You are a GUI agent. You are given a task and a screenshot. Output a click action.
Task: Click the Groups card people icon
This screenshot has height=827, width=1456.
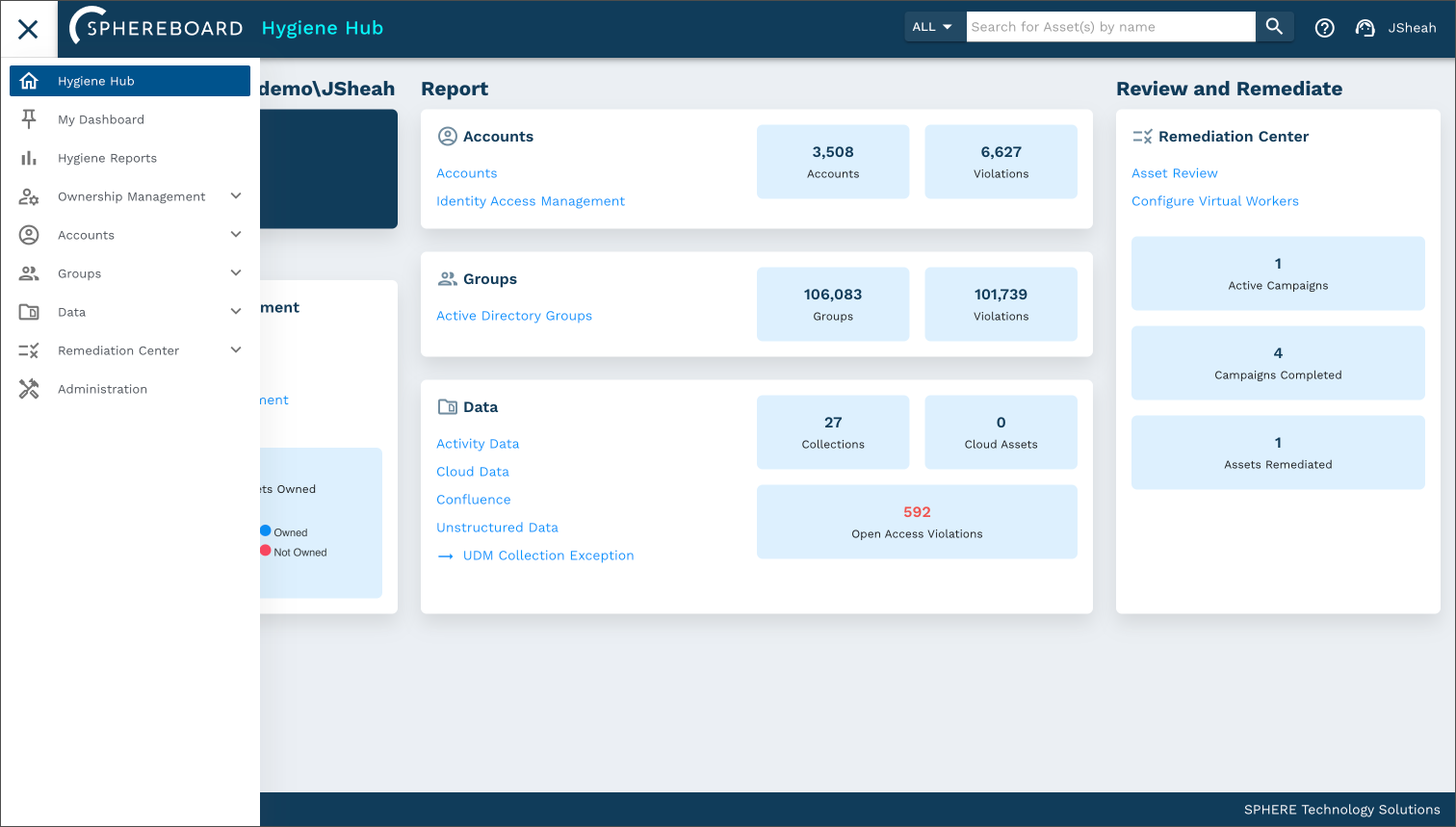pos(448,279)
